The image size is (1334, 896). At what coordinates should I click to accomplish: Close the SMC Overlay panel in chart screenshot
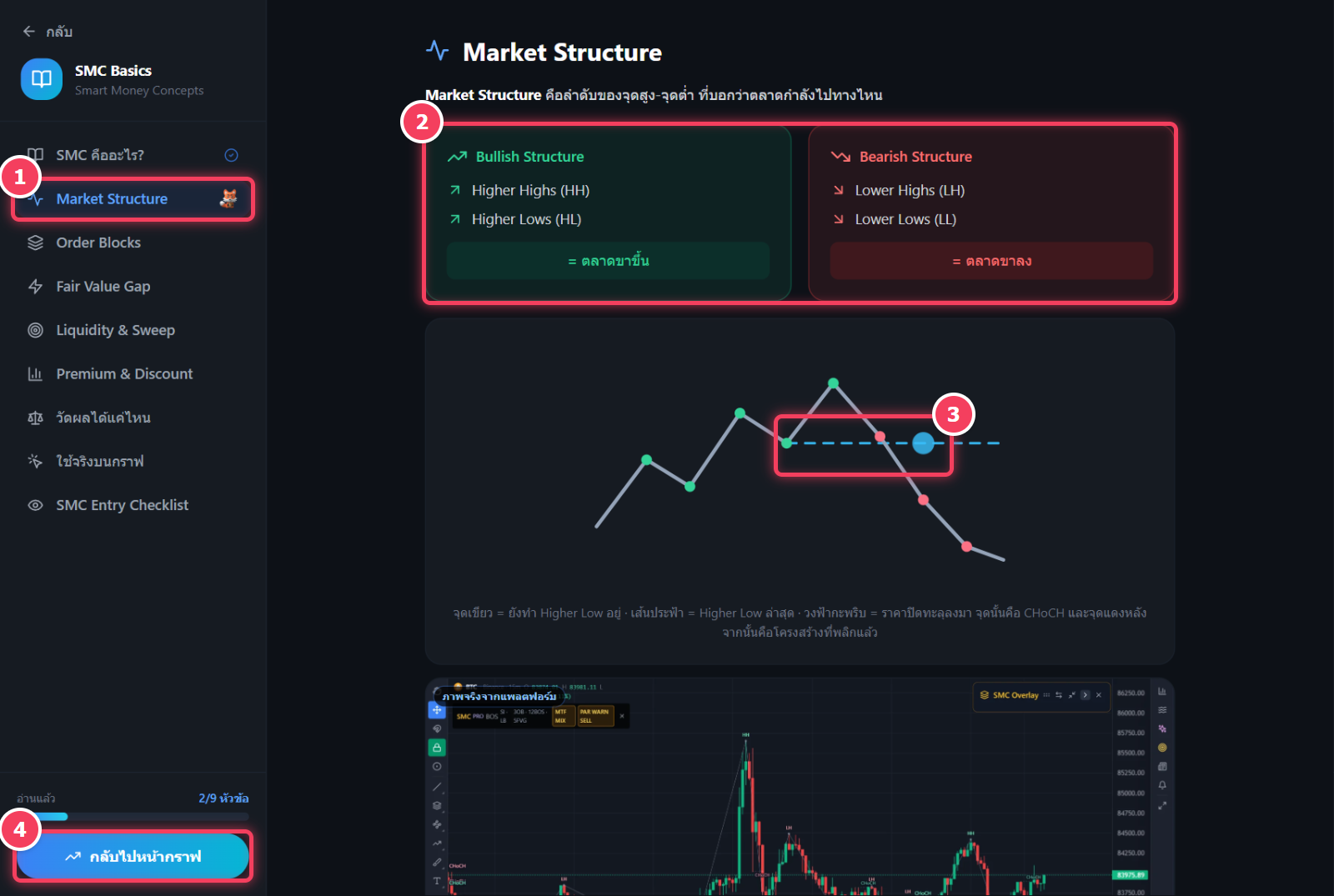coord(1099,695)
